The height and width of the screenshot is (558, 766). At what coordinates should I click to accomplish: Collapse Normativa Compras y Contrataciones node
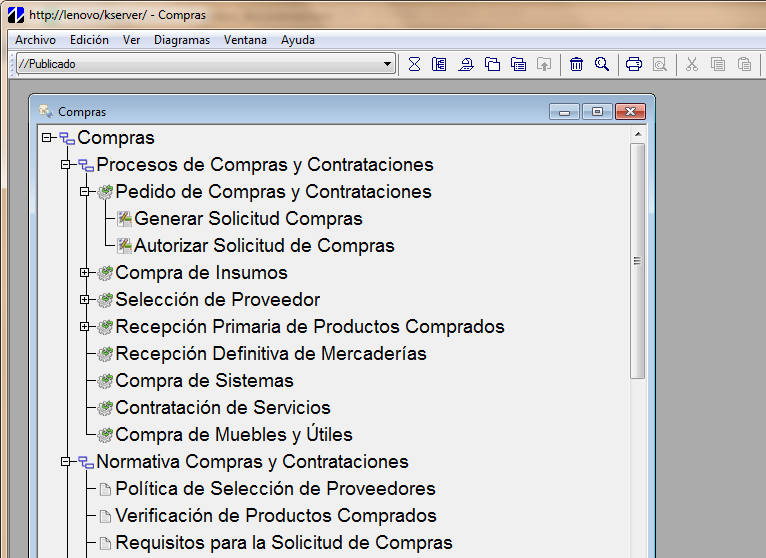click(66, 461)
